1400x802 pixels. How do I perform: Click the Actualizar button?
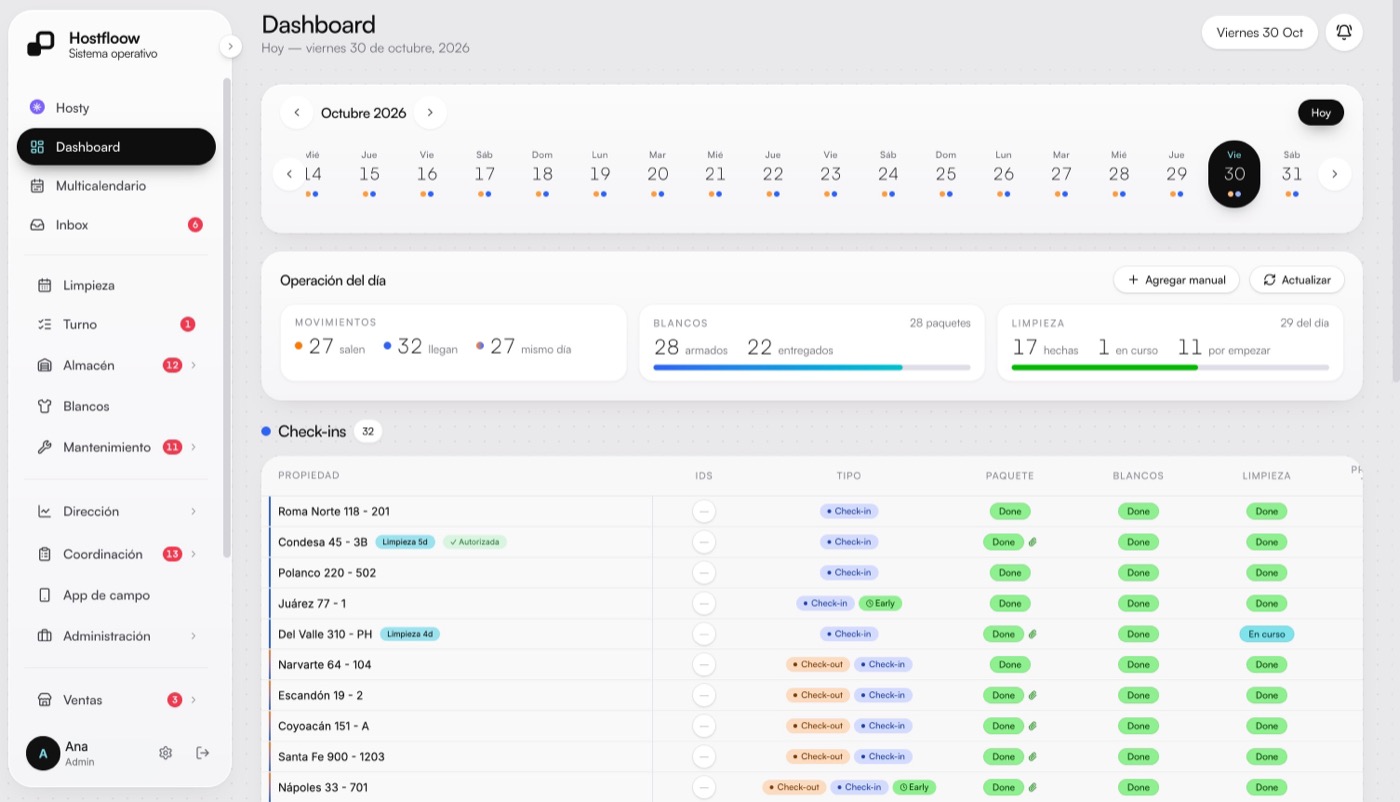coord(1297,280)
